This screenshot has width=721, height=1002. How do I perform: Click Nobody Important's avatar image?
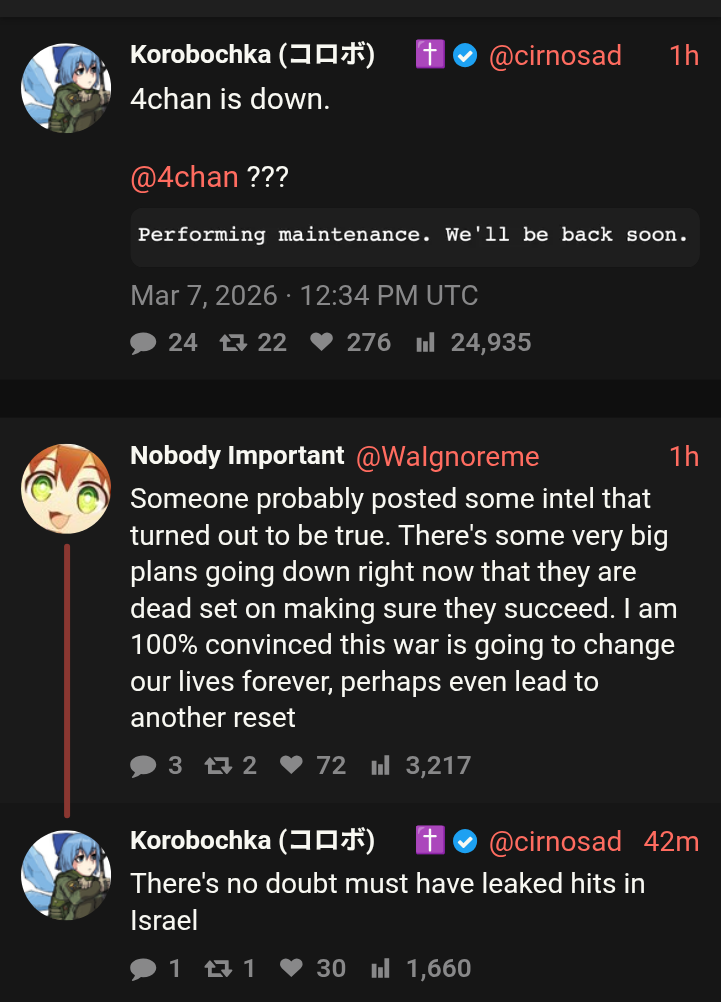point(66,489)
